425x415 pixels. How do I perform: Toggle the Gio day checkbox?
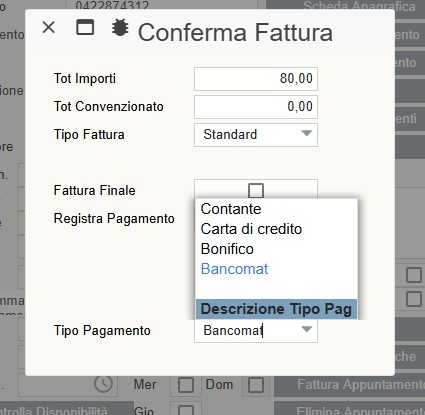[x=186, y=411]
